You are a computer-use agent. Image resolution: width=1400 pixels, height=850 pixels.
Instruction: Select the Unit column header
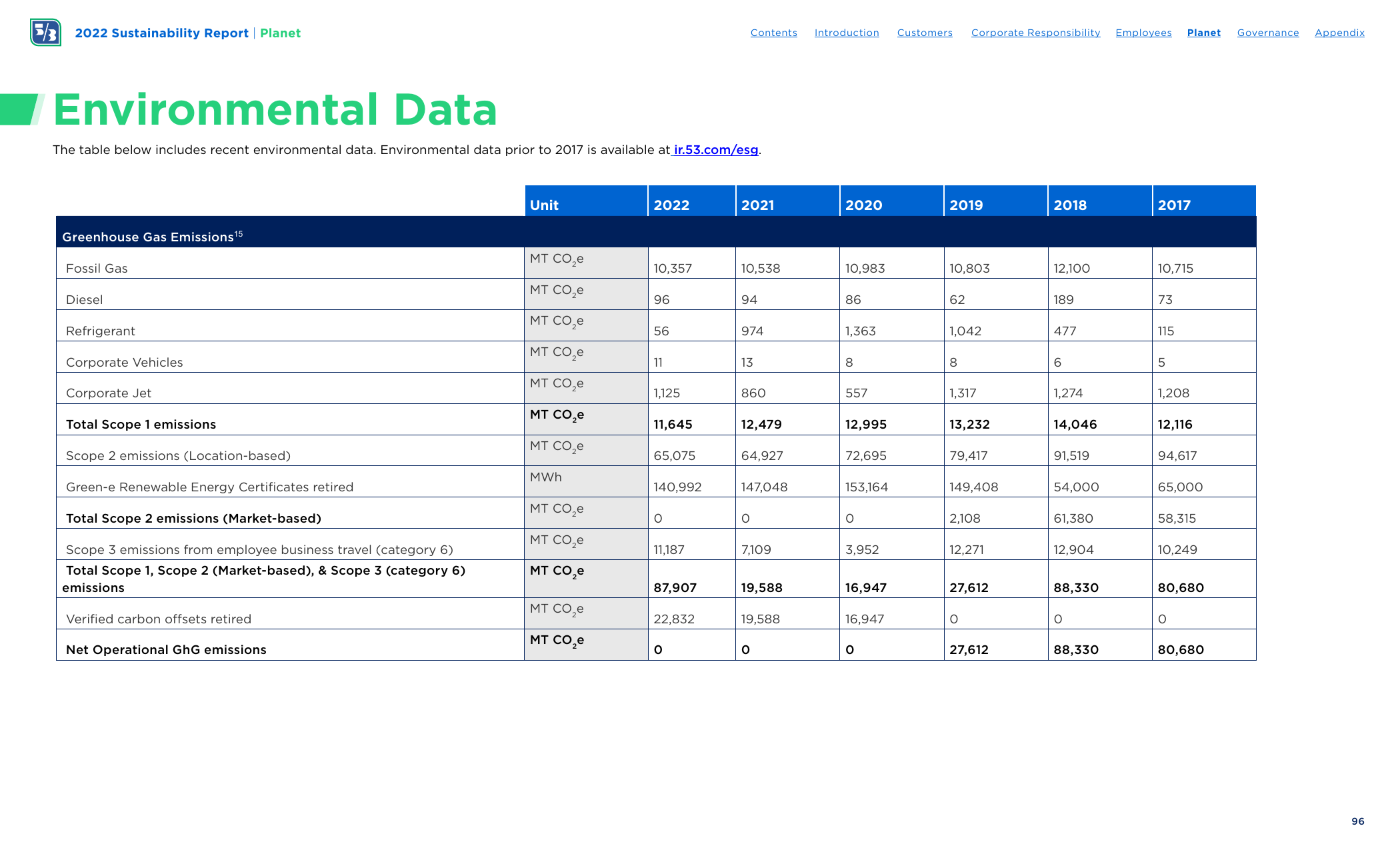pyautogui.click(x=586, y=201)
